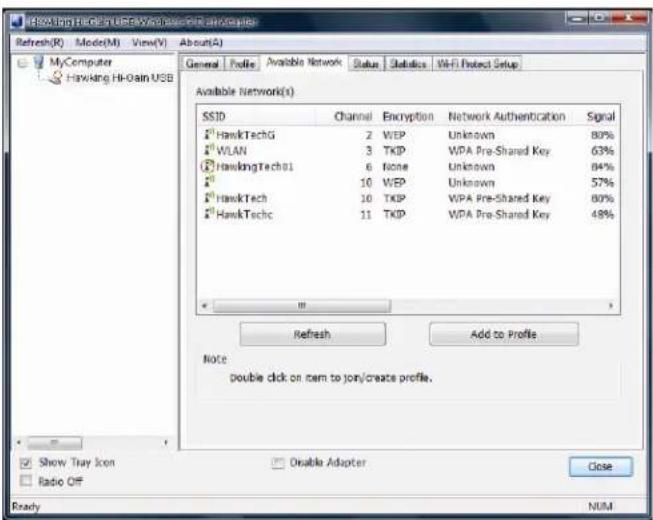
Task: Open the Statistics tab
Action: (x=408, y=64)
